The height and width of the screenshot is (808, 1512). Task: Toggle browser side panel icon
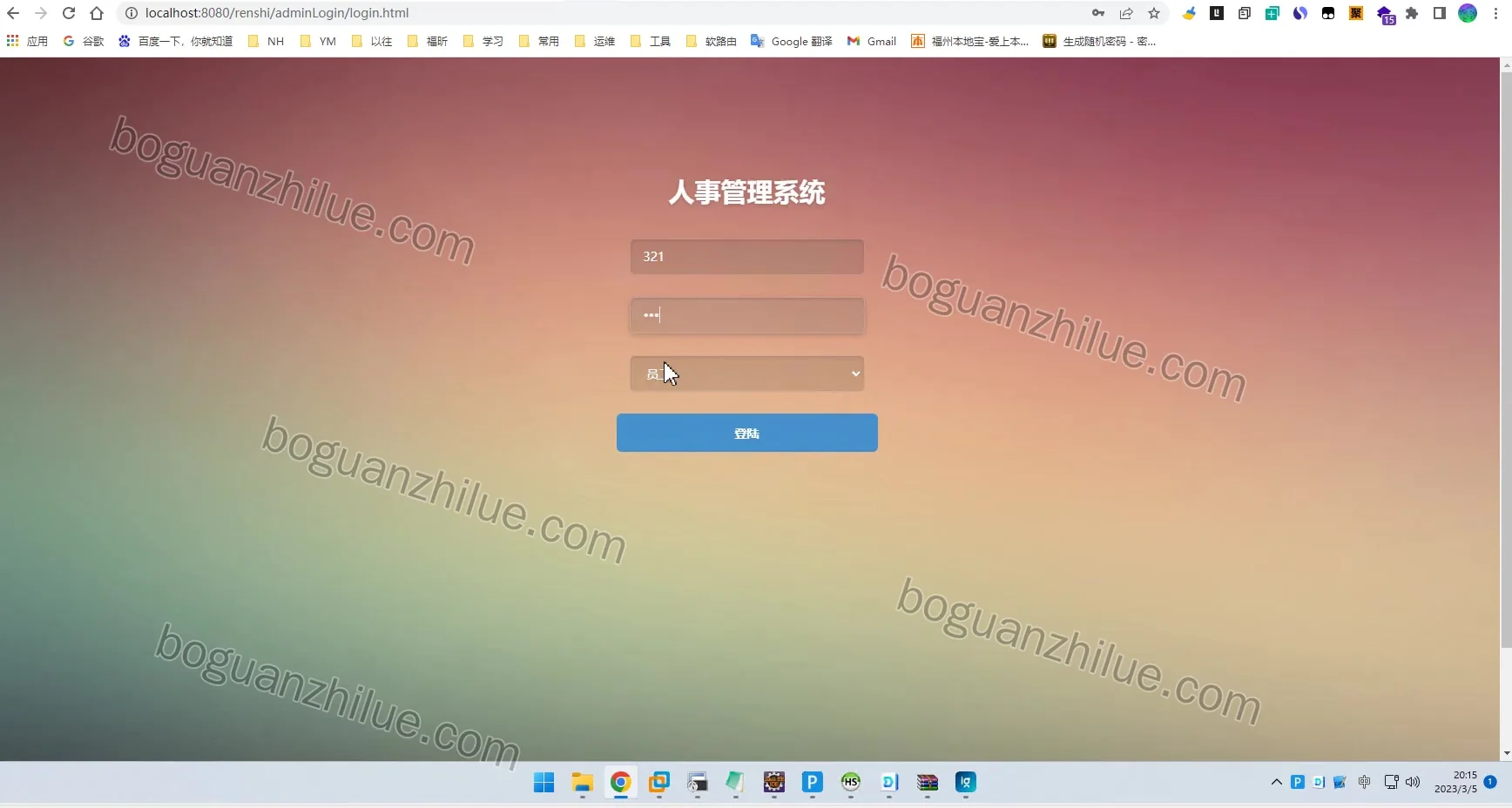tap(1440, 13)
